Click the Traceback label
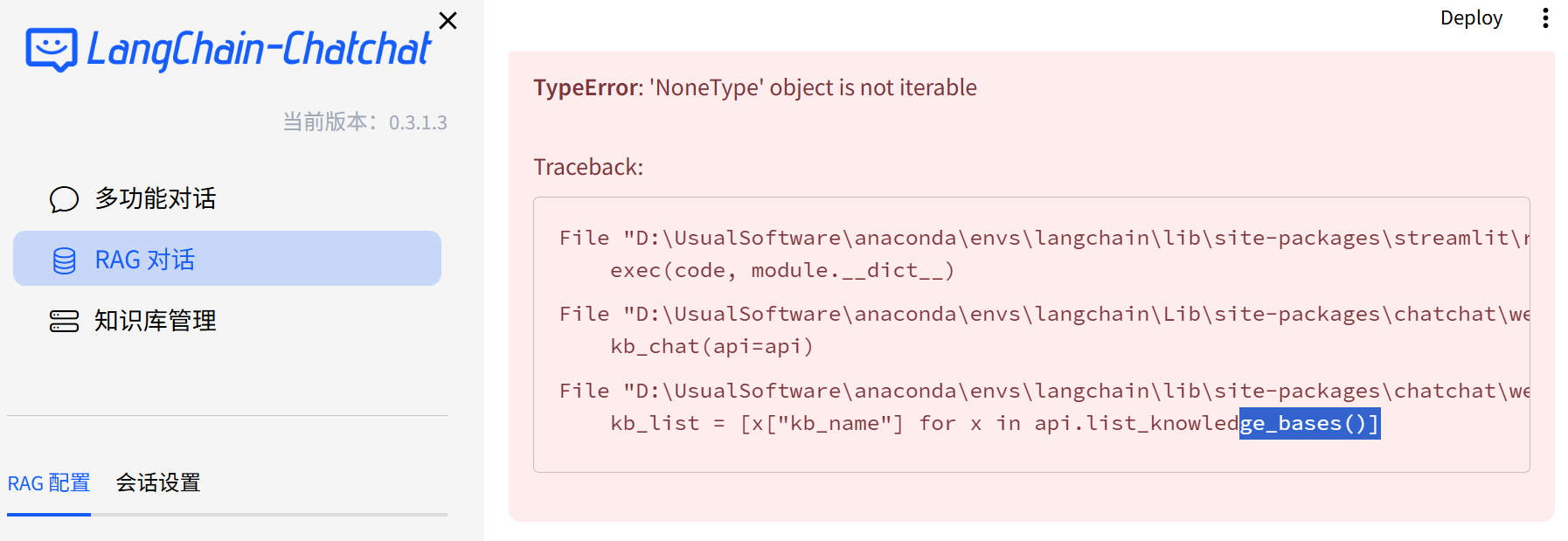Viewport: 1568px width, 541px height. point(588,167)
